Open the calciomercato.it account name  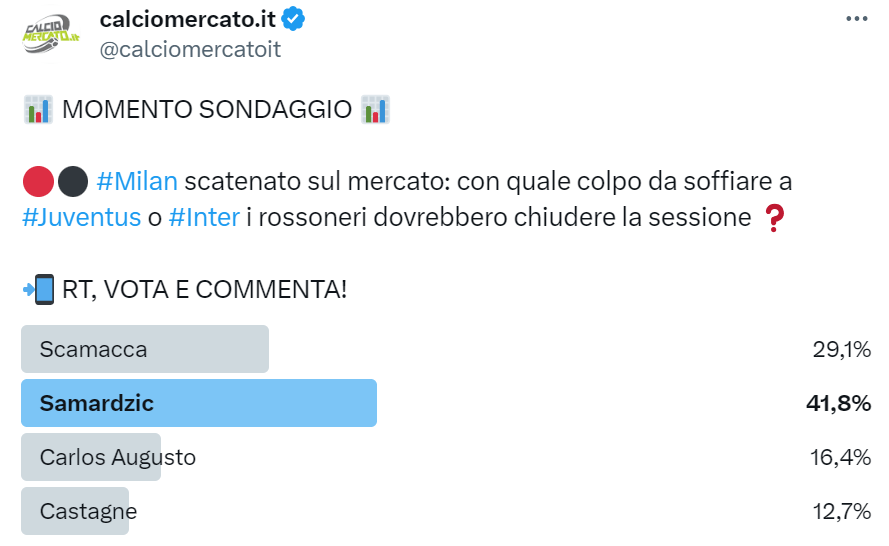187,19
